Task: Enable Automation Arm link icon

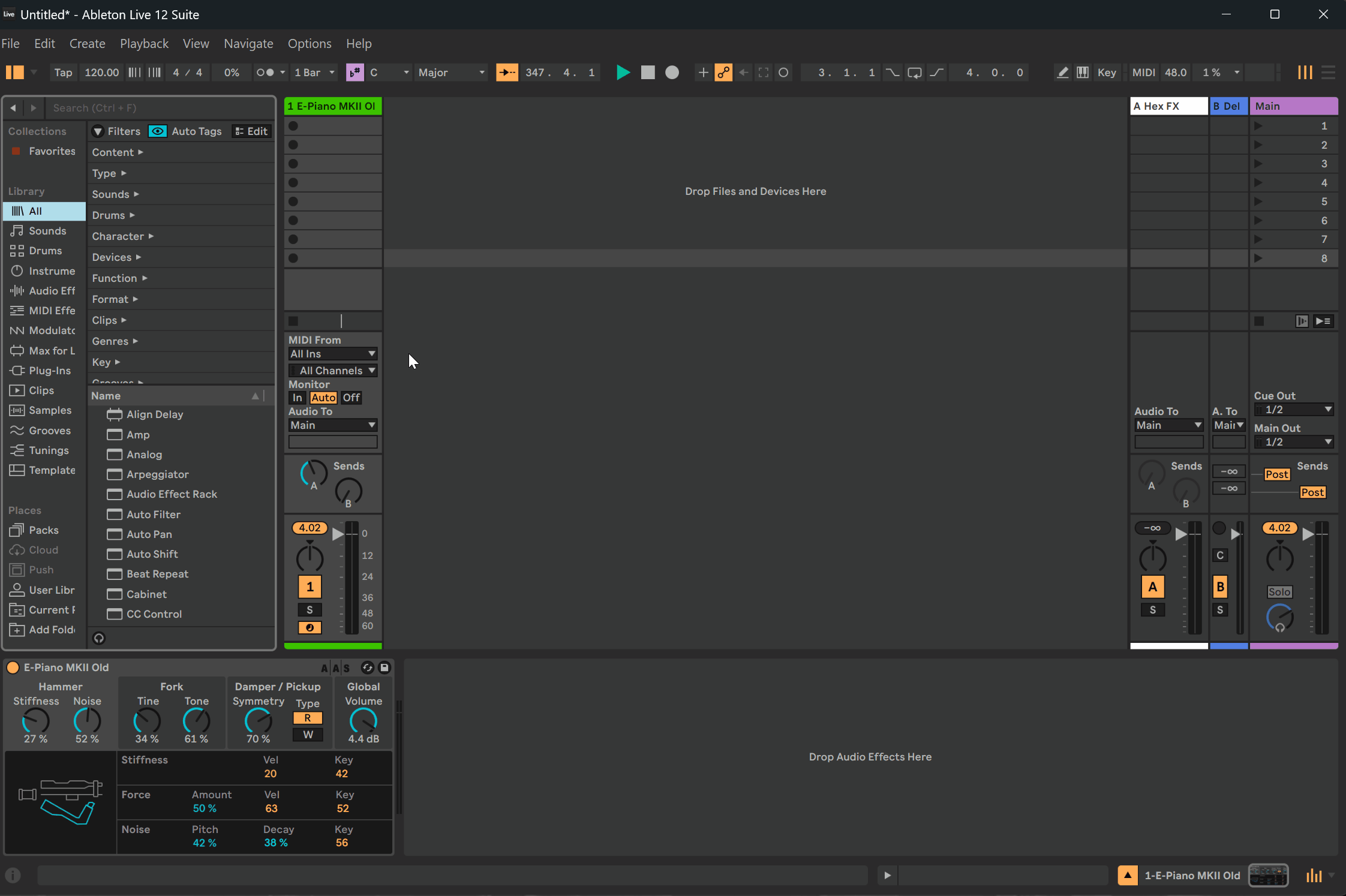Action: 723,73
